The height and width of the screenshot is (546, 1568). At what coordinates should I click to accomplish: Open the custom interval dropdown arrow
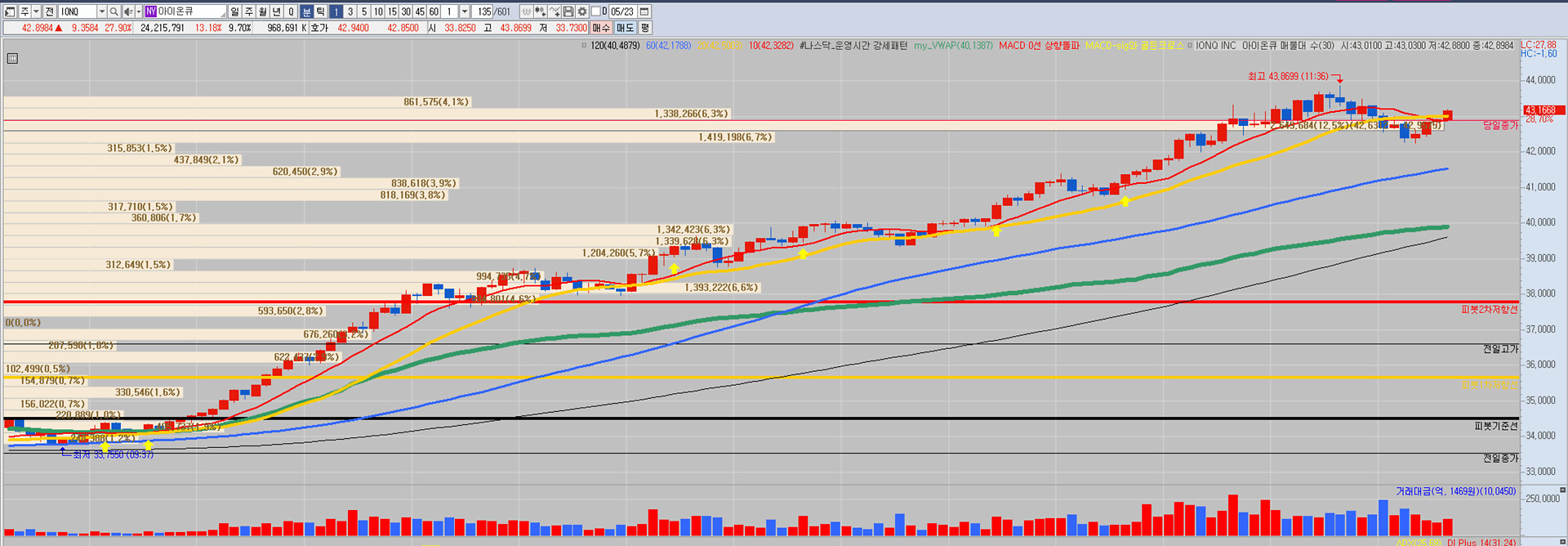[x=465, y=11]
